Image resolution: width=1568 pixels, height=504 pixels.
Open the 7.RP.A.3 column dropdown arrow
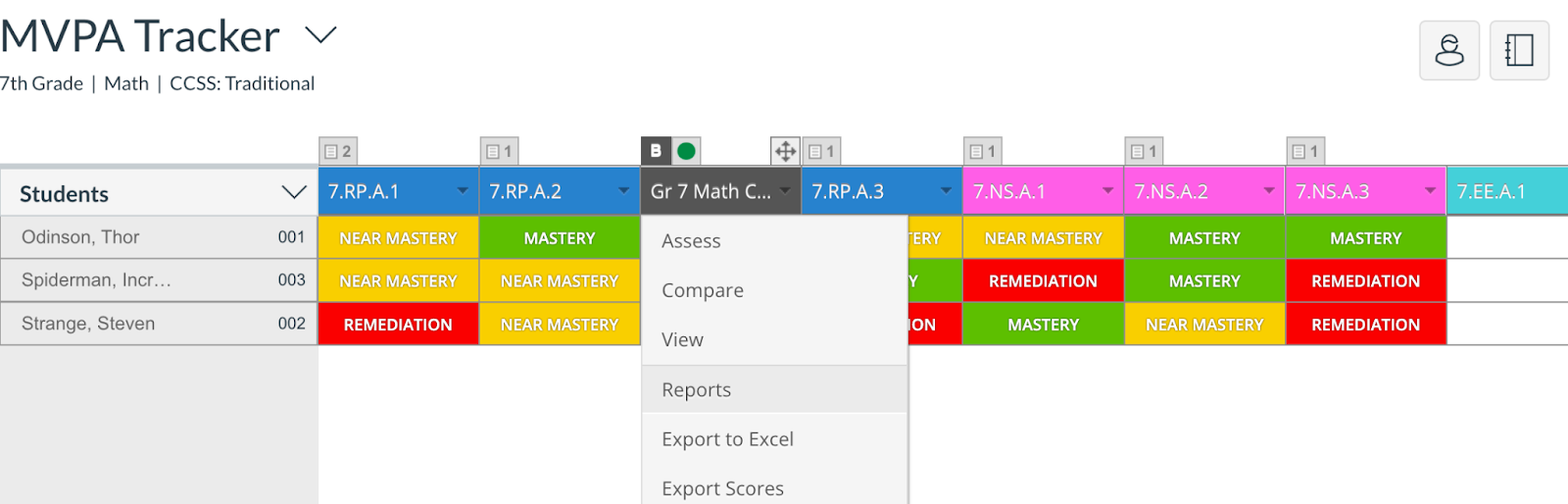pos(946,191)
